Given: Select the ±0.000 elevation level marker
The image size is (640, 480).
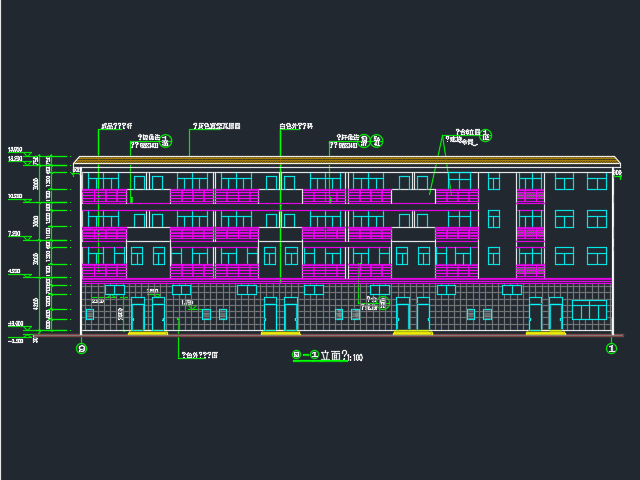Looking at the screenshot, I should 16,324.
